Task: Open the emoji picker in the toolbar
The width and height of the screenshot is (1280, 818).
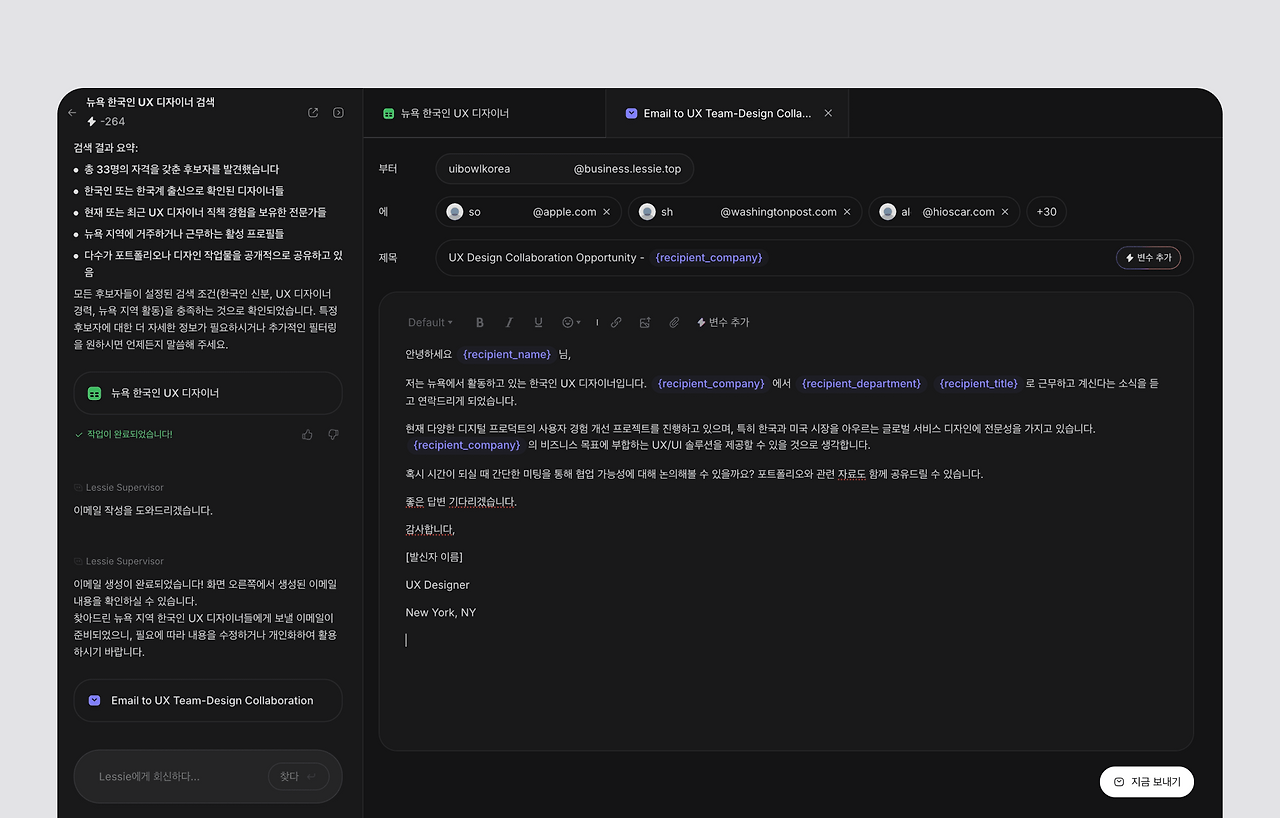Action: point(567,322)
